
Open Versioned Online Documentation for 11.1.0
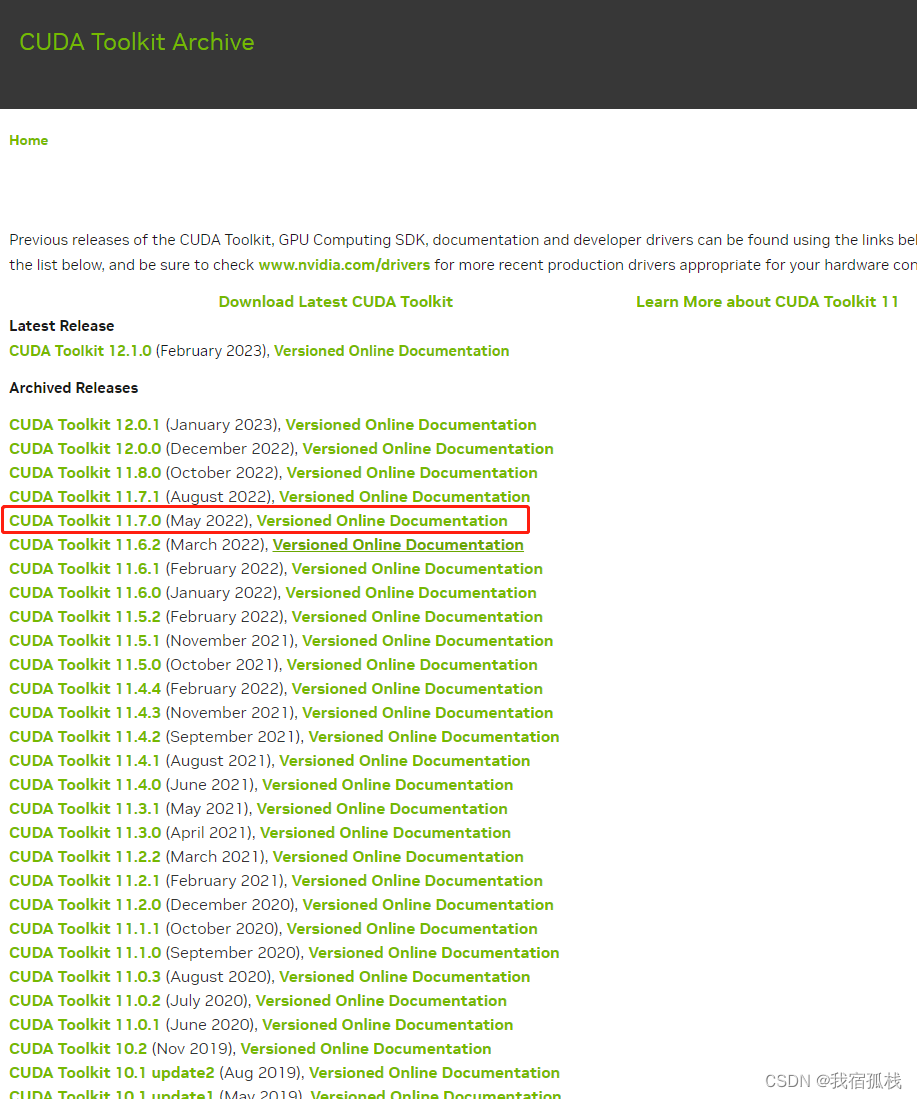[x=434, y=953]
